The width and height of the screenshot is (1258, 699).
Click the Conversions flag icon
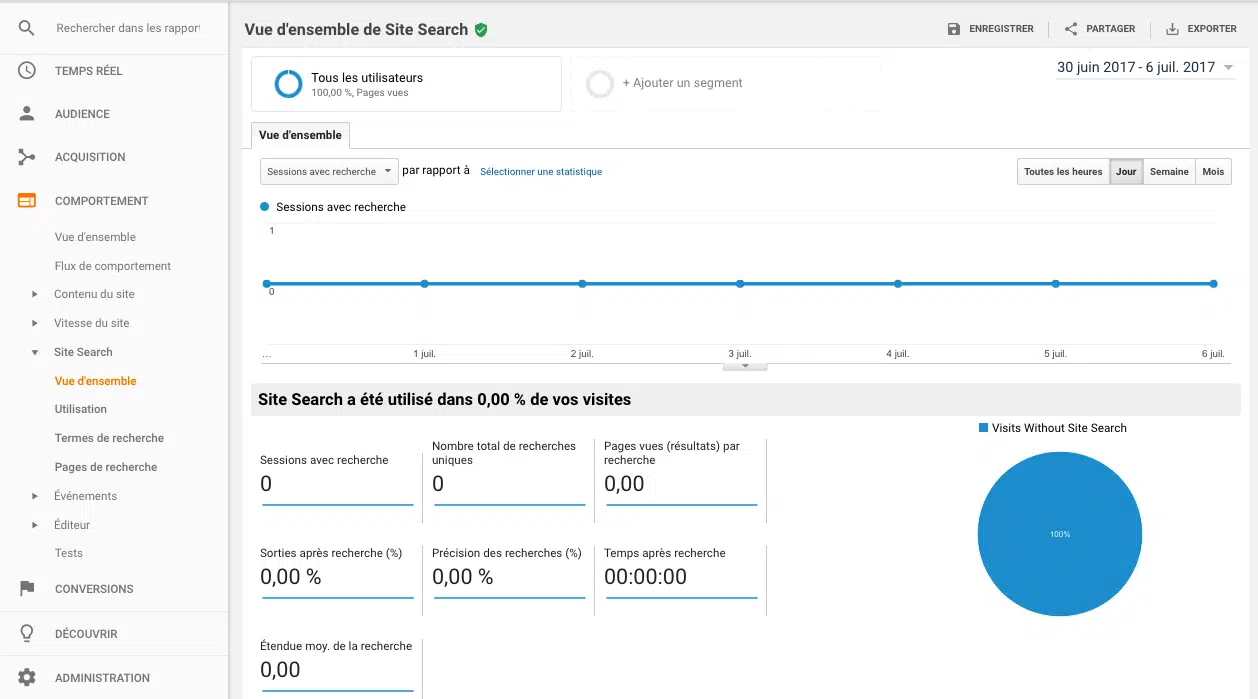[x=27, y=589]
